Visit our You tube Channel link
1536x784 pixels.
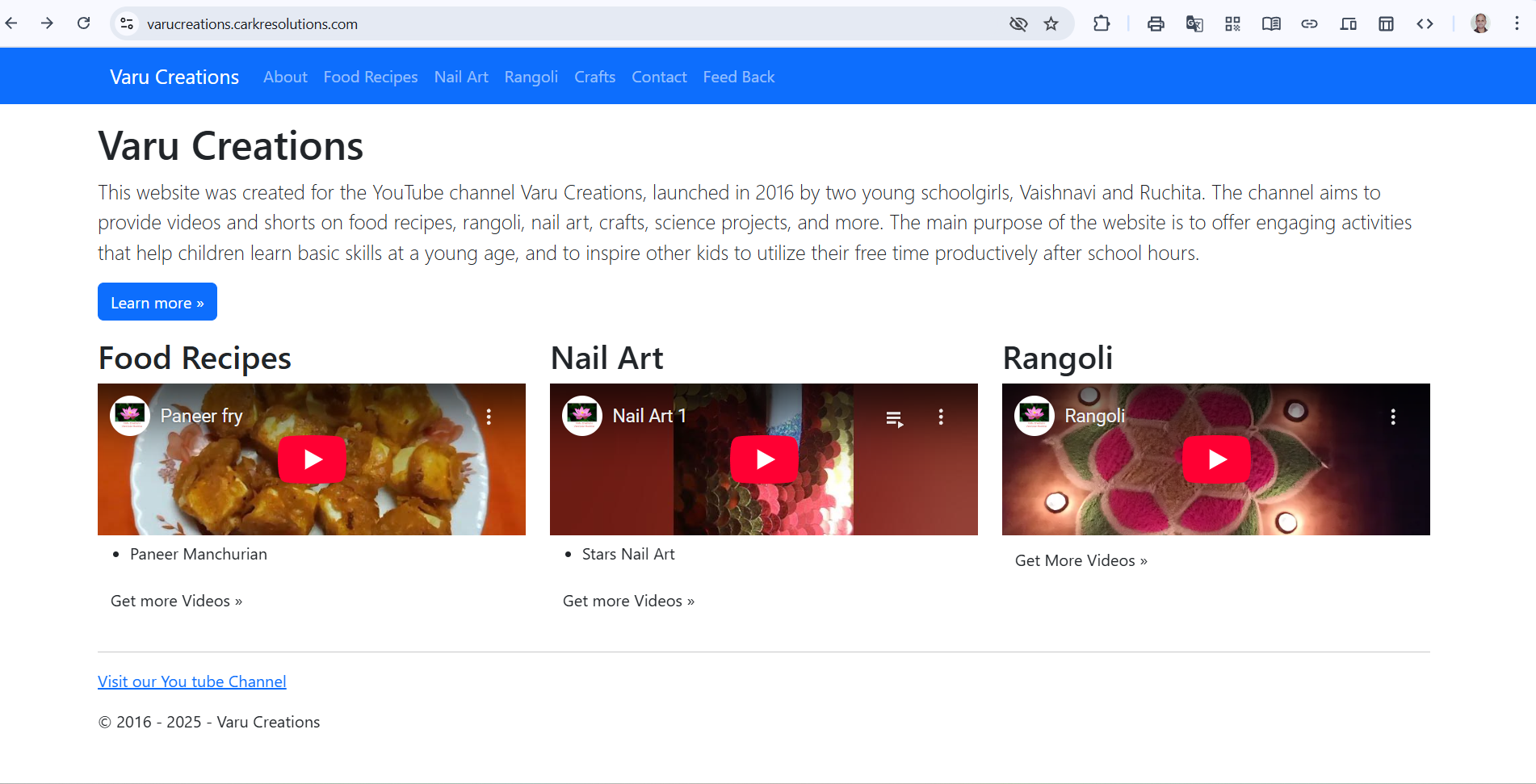(191, 681)
